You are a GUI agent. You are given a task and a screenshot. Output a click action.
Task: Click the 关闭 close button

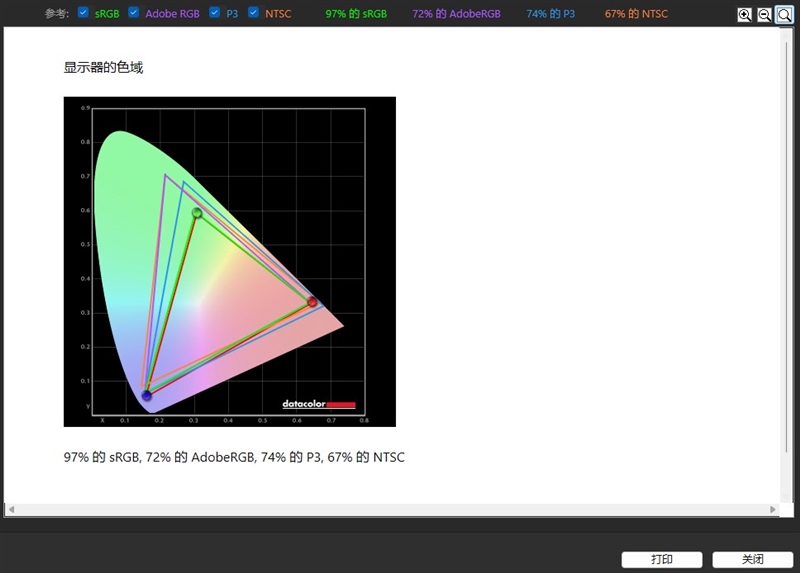click(753, 559)
